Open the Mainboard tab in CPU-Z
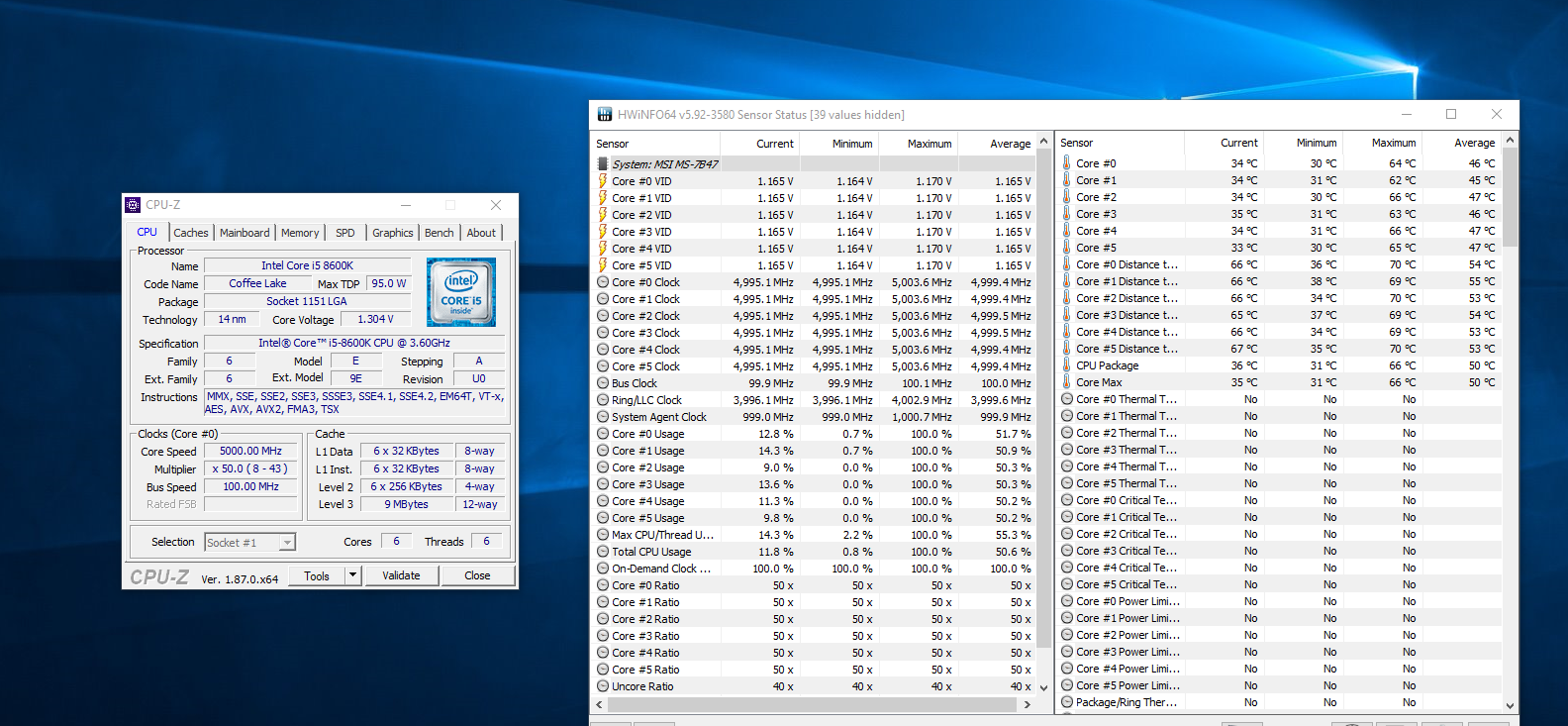 coord(245,233)
